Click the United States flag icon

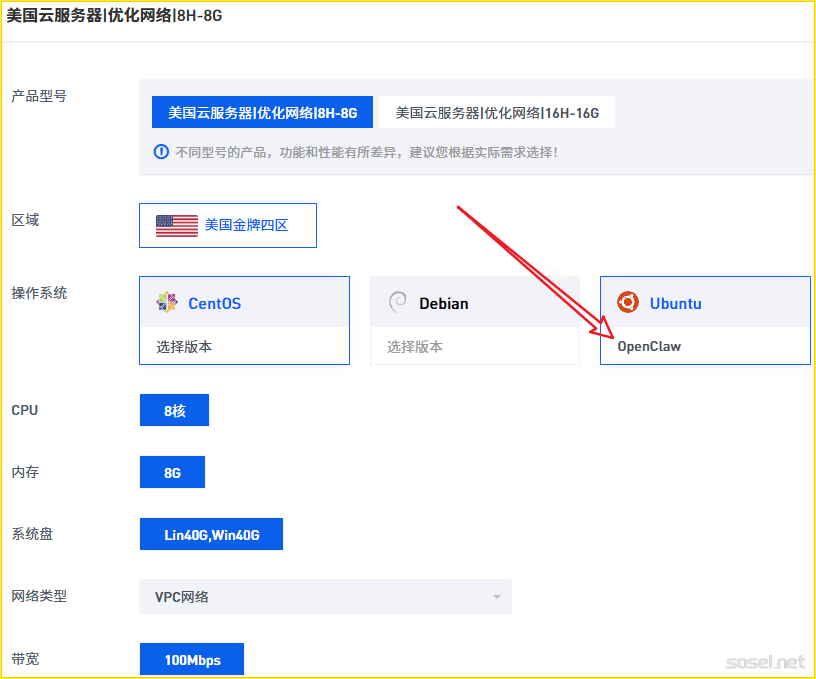pos(177,226)
